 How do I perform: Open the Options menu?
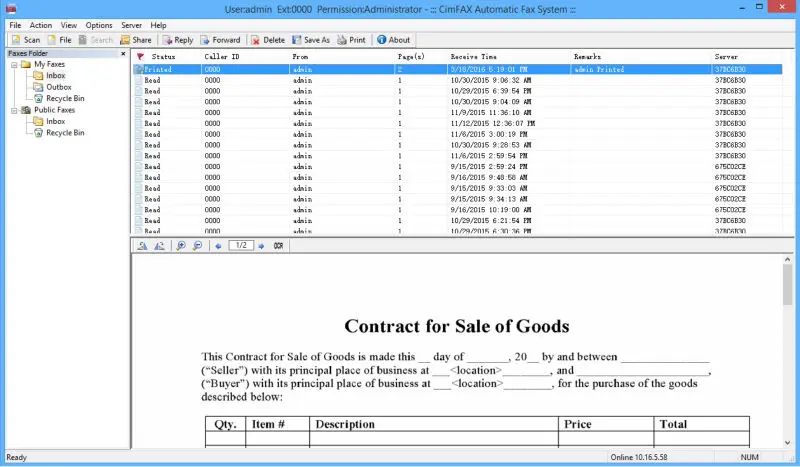[x=99, y=25]
